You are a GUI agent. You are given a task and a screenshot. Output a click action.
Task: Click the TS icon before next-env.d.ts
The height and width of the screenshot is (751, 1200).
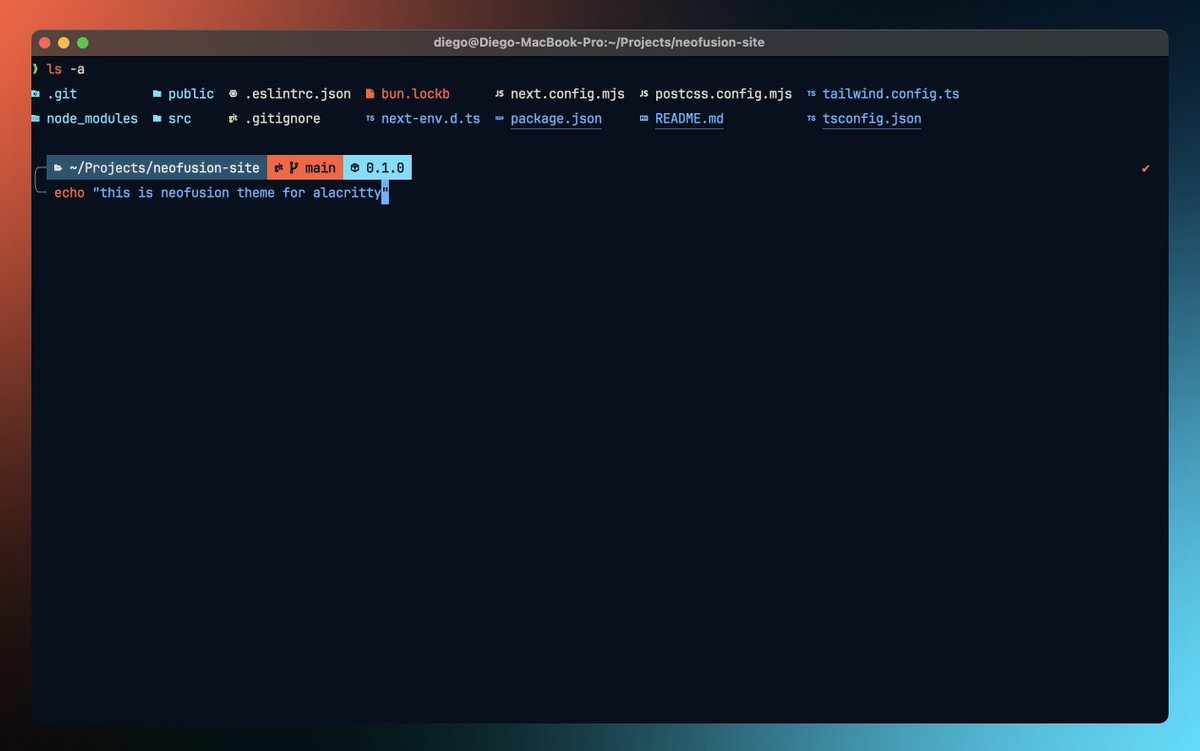[x=370, y=118]
